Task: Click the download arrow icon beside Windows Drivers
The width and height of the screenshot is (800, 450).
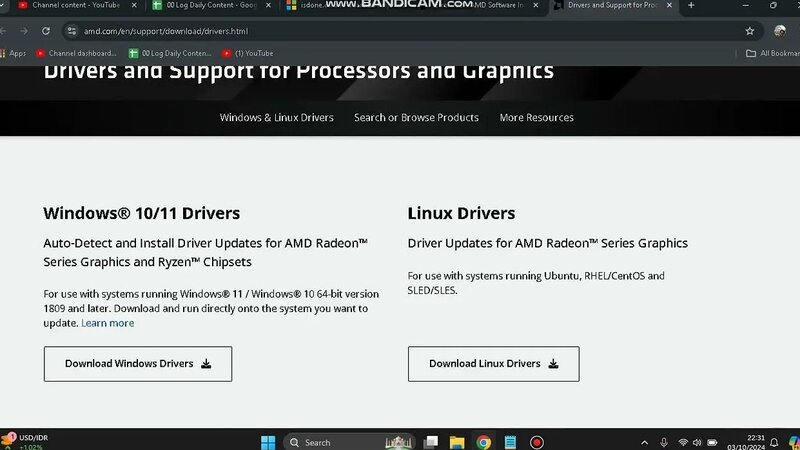Action: click(x=206, y=364)
